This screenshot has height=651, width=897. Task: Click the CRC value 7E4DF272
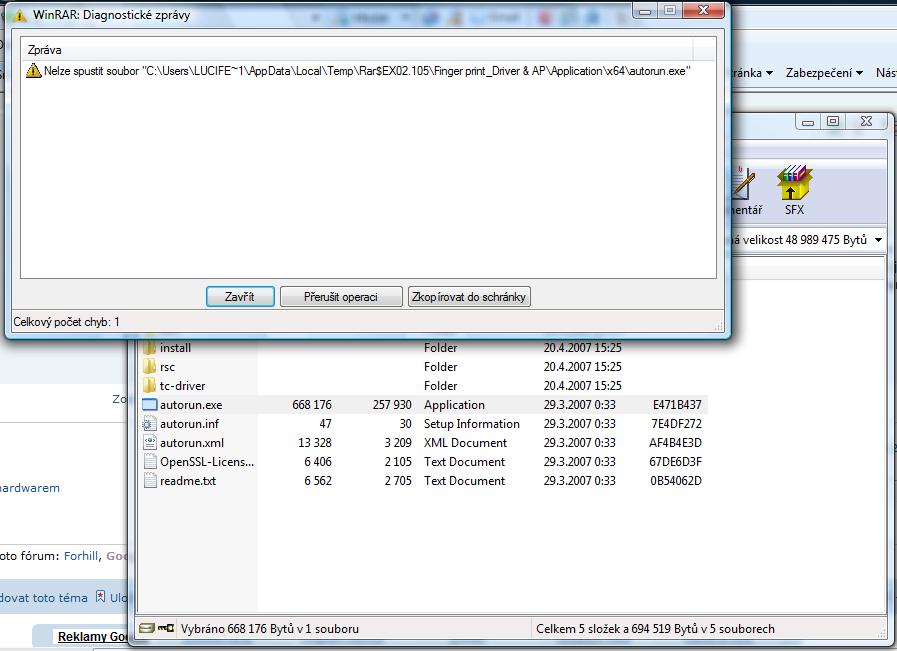(x=676, y=424)
